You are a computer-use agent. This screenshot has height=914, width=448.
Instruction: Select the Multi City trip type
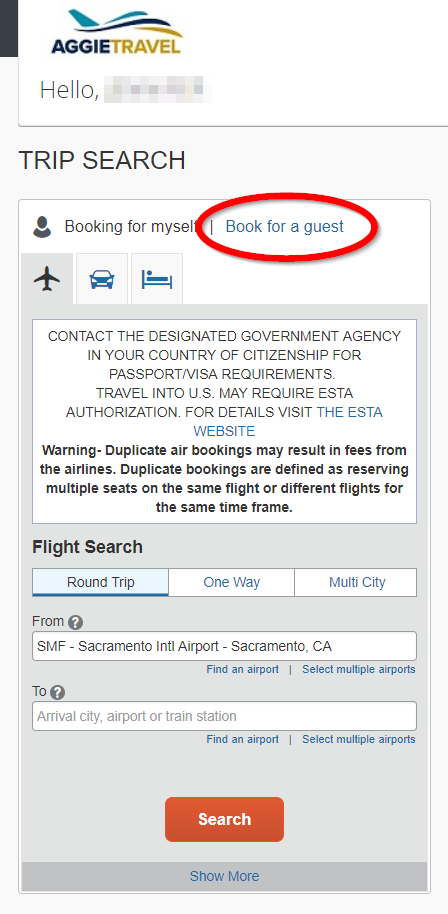click(x=356, y=582)
